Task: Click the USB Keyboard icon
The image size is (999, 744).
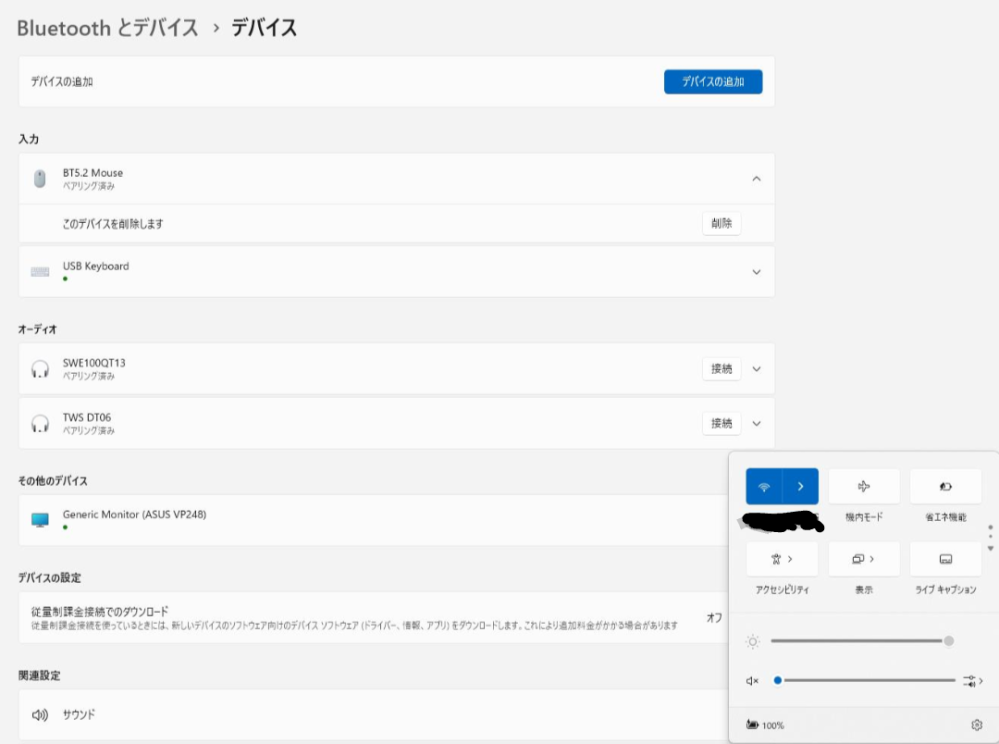Action: 40,272
